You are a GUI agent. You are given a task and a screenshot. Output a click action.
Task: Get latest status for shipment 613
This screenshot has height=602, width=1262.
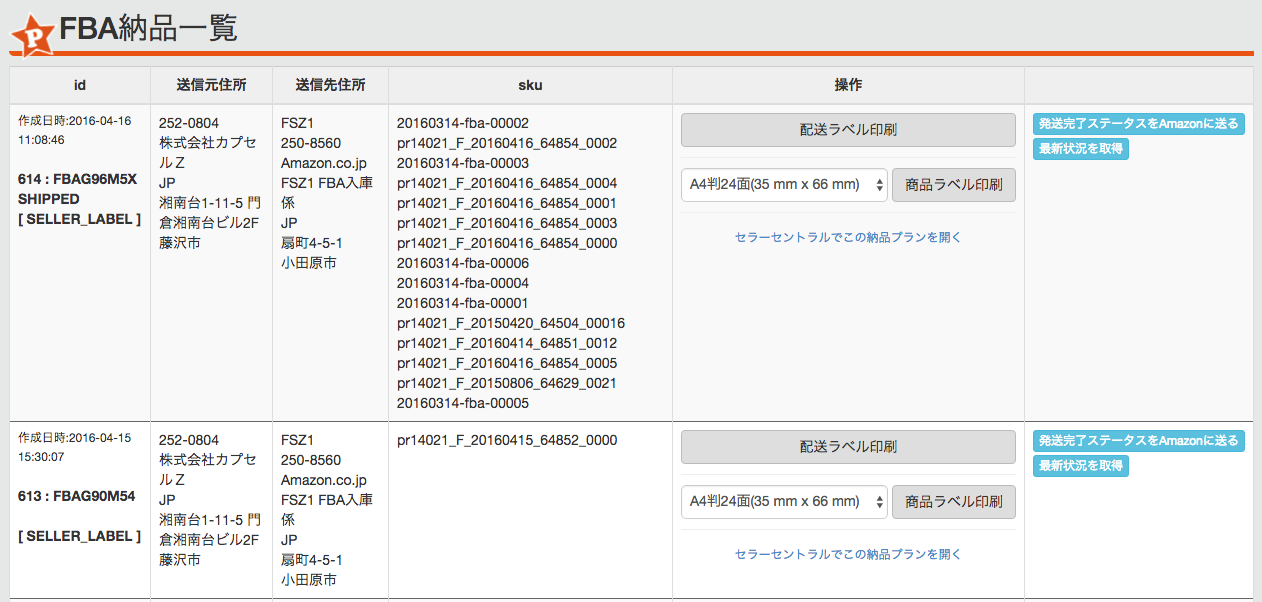pos(1080,466)
